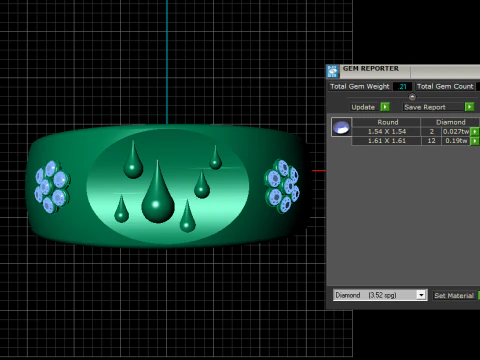Select the 1.54 X 1.54 size cell
The width and height of the screenshot is (480, 360).
(x=387, y=132)
